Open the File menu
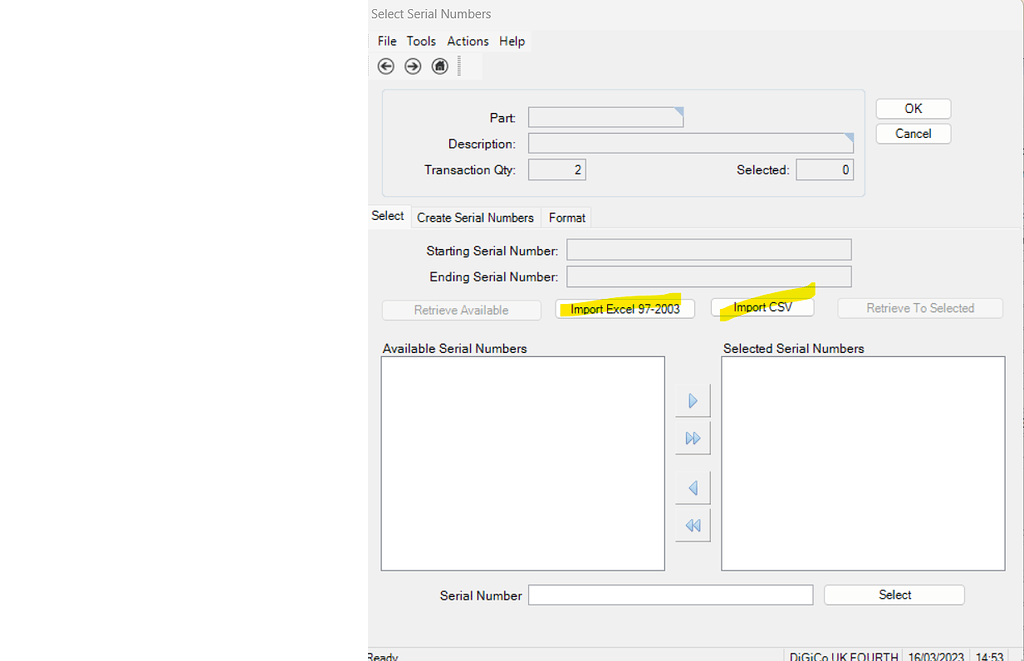1024x661 pixels. 387,41
